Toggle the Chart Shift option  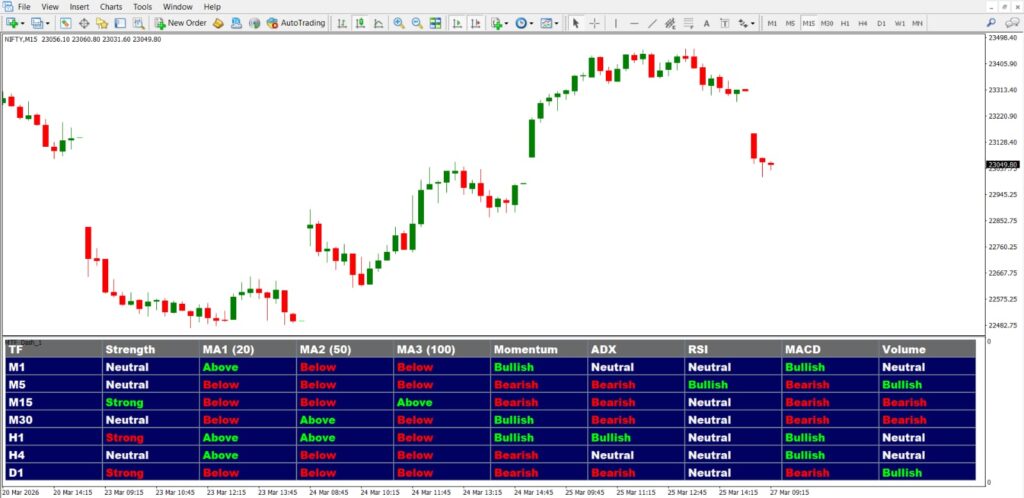tap(474, 22)
